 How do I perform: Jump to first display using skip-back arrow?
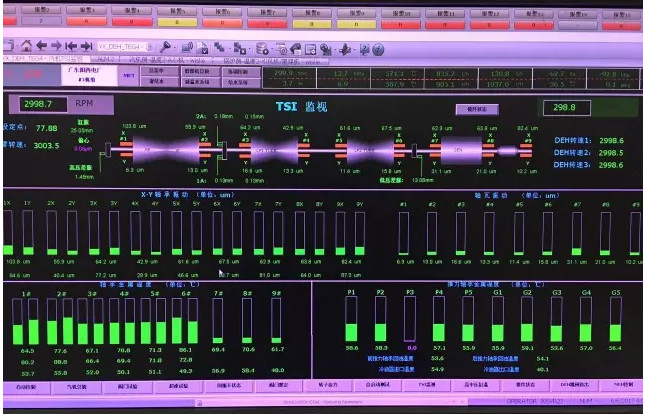click(x=70, y=46)
